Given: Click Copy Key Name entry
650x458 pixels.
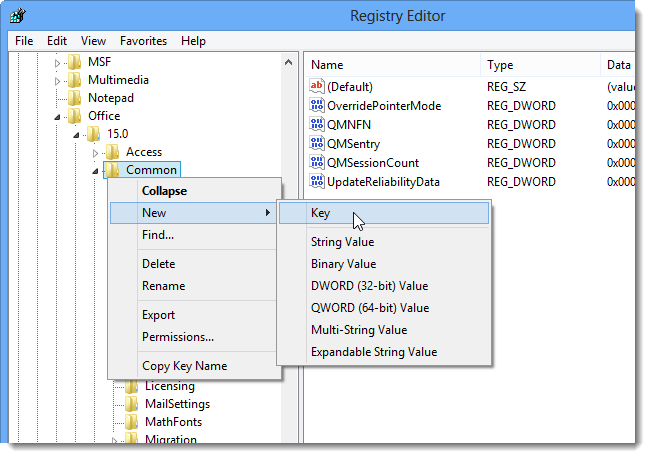Looking at the screenshot, I should point(184,366).
